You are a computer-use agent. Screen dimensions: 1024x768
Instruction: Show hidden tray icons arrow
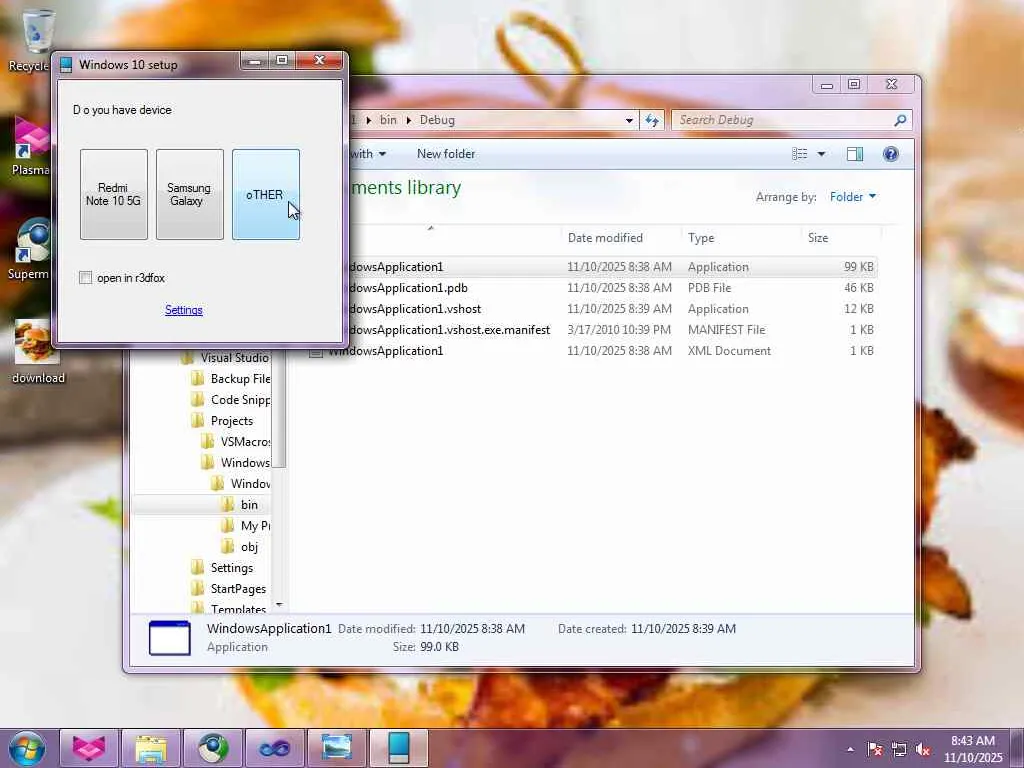click(850, 749)
